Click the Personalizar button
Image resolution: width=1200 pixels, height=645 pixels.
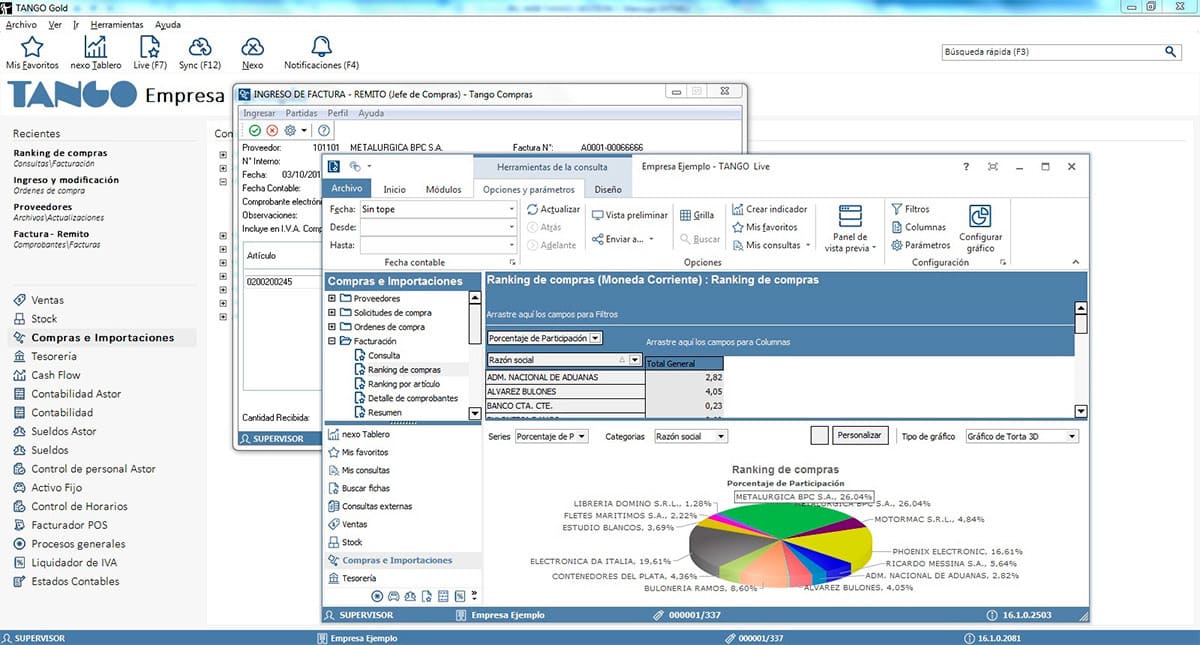pos(861,436)
